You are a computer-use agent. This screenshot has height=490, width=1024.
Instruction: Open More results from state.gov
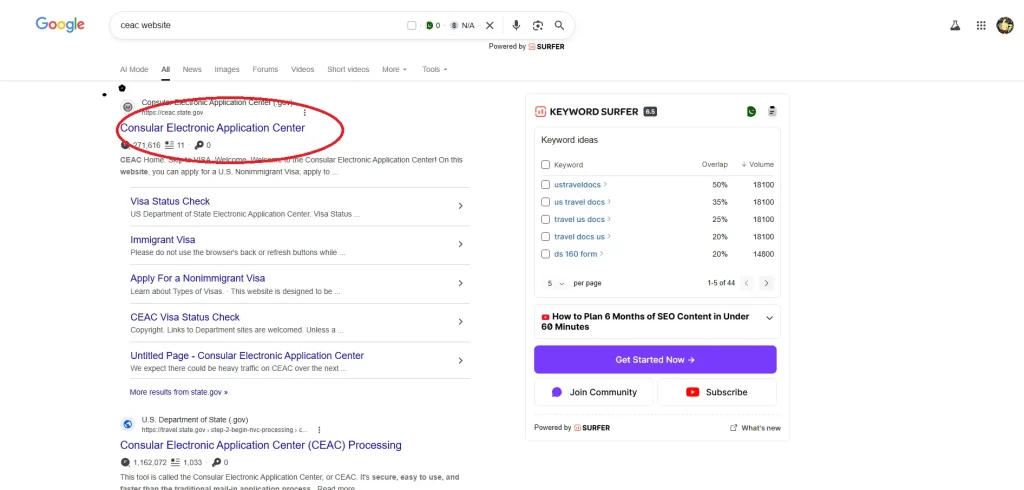[178, 393]
